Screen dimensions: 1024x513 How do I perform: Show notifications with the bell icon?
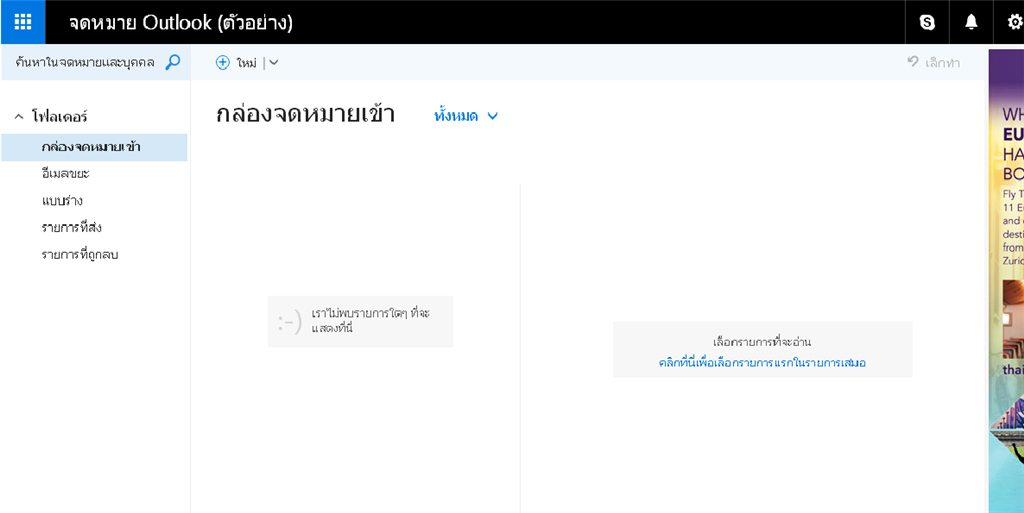(x=971, y=22)
